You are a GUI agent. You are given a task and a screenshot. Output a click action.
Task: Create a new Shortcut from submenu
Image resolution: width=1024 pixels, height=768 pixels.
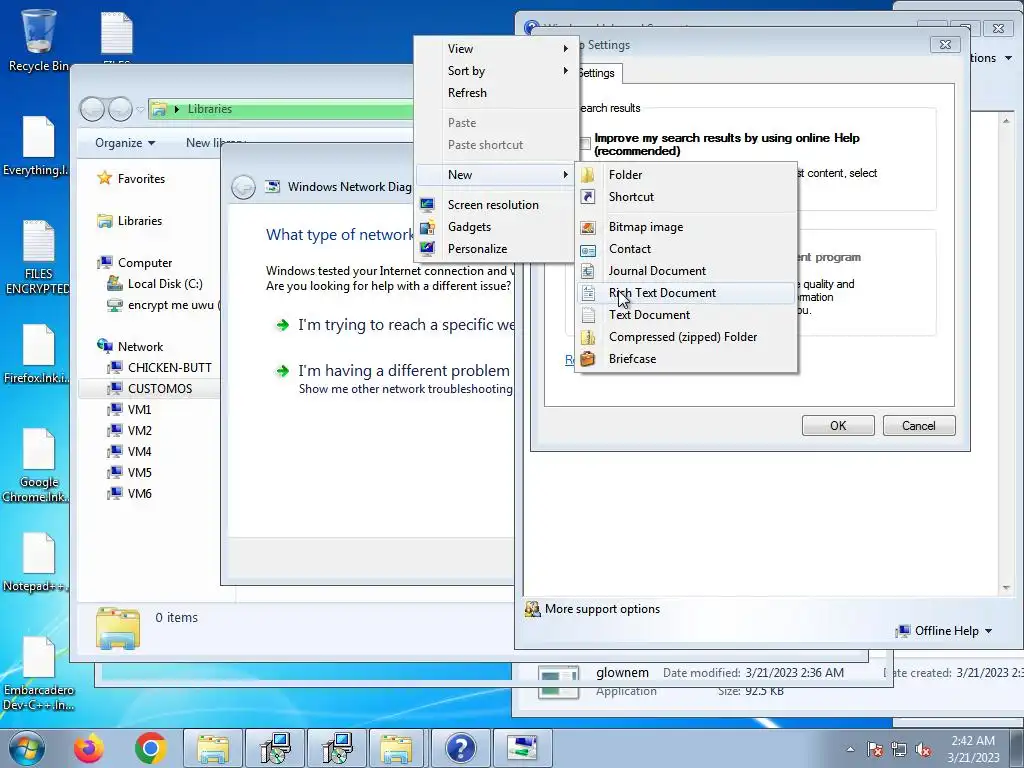[686, 197]
